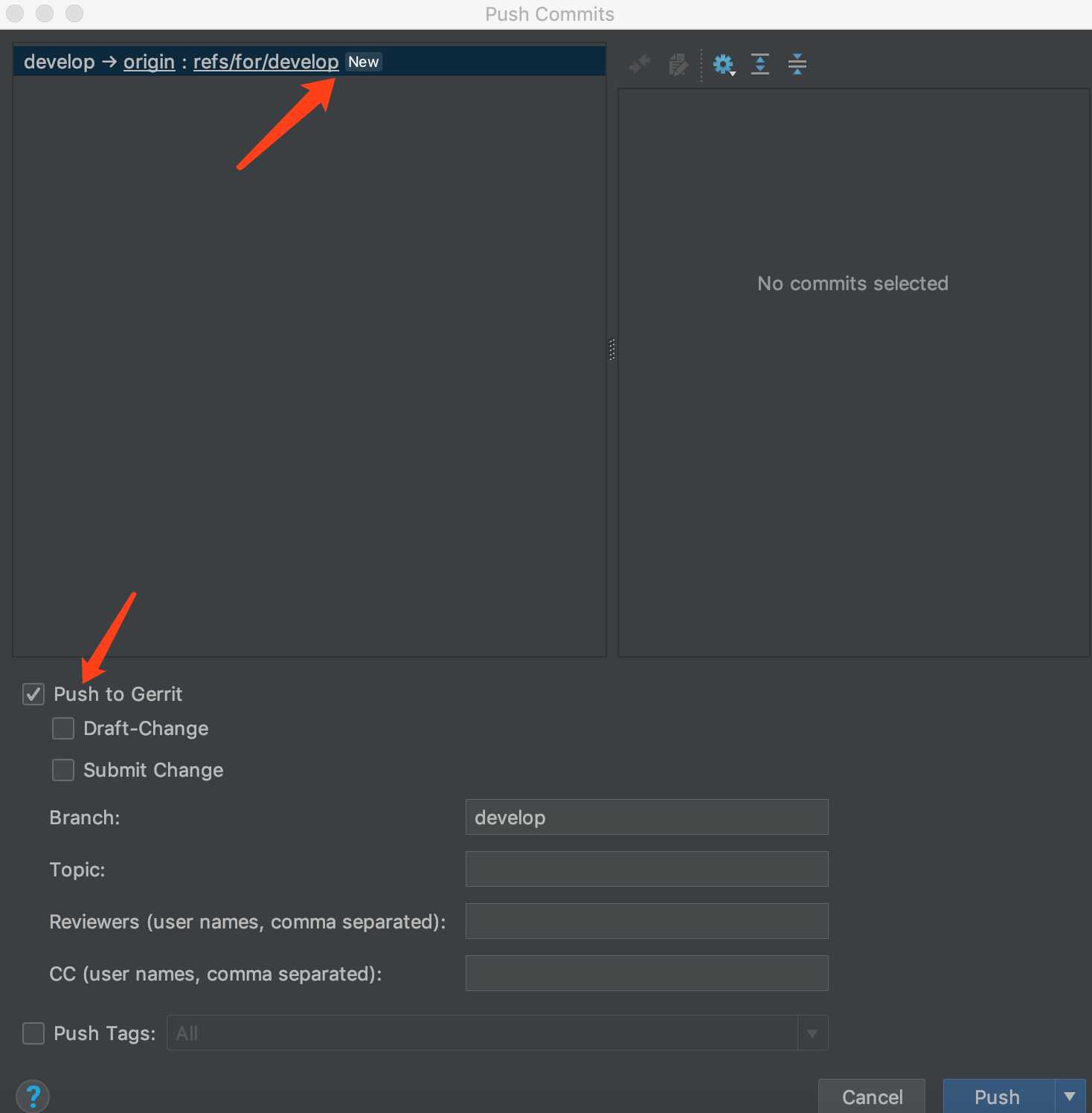
Task: Click the 'No commits selected' text
Action: coord(852,283)
